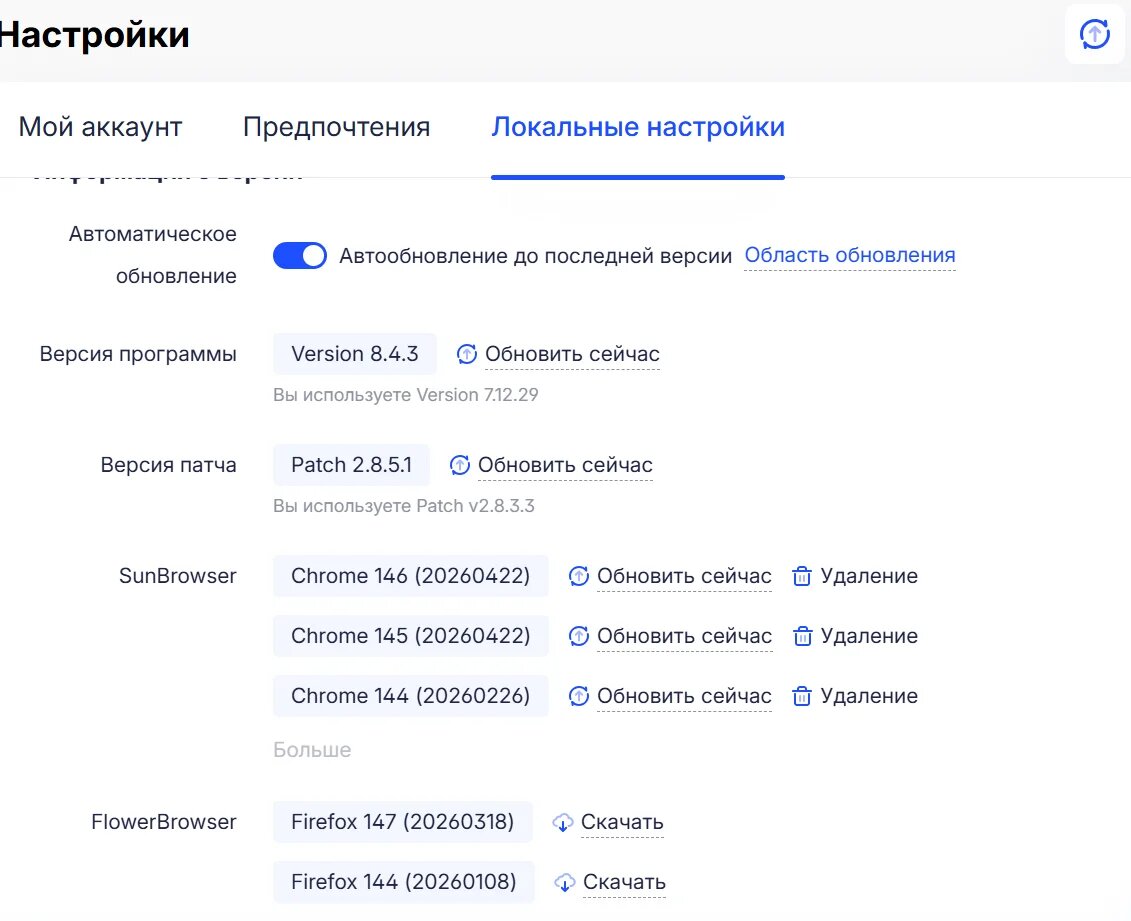Click the Firefox 144 (20260108) entry
The image size is (1131, 921).
(404, 882)
